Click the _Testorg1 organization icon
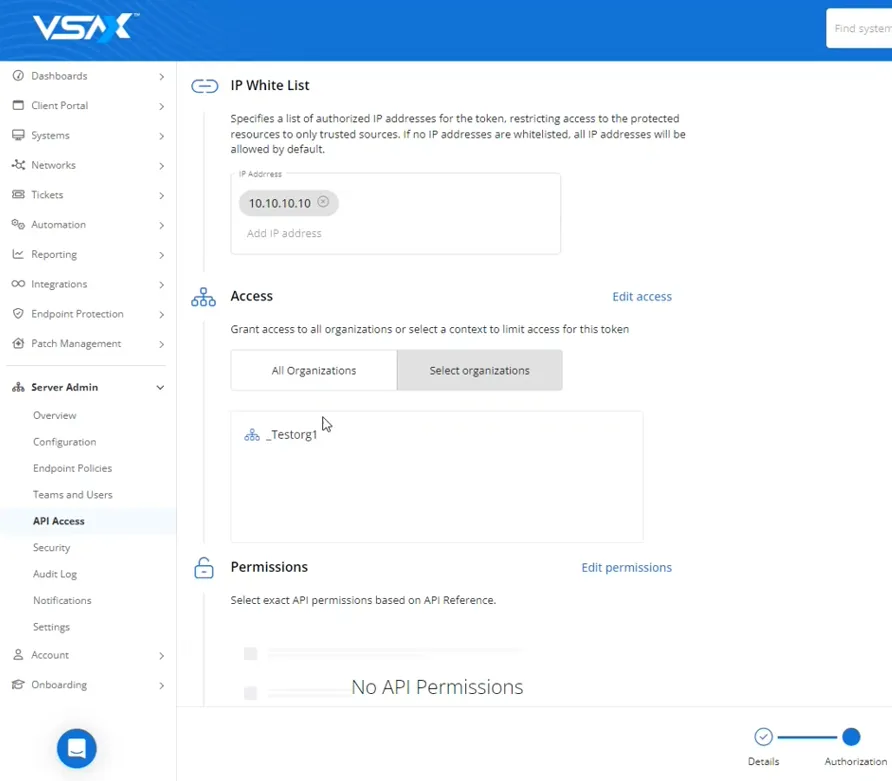The width and height of the screenshot is (892, 781). click(x=252, y=435)
